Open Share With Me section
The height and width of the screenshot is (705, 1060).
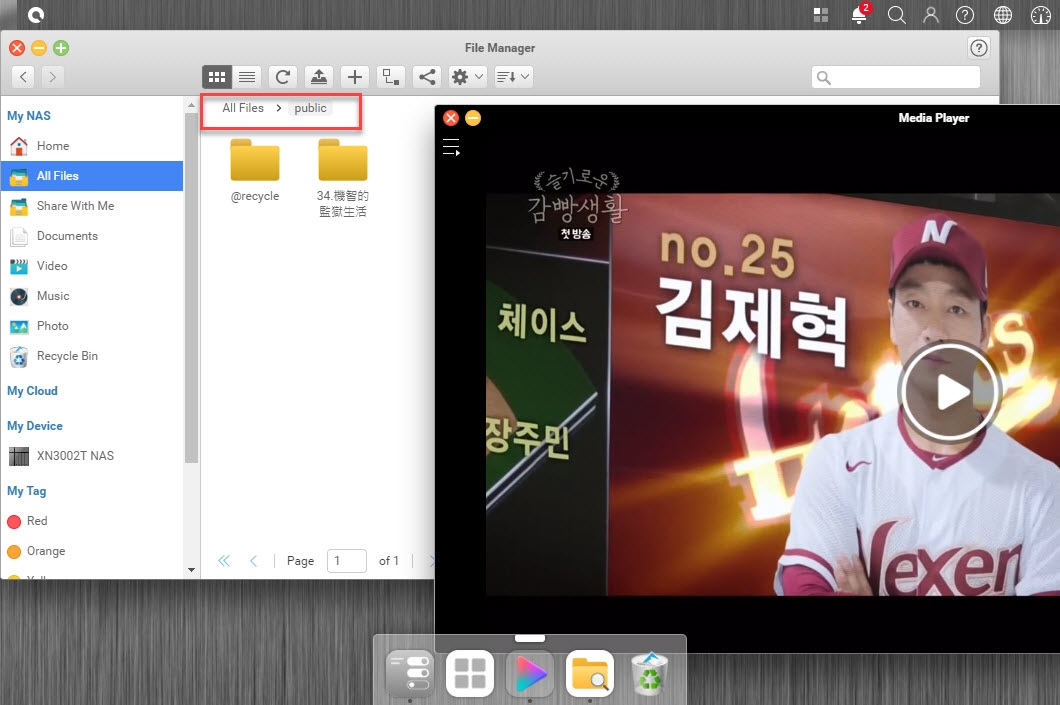point(92,206)
